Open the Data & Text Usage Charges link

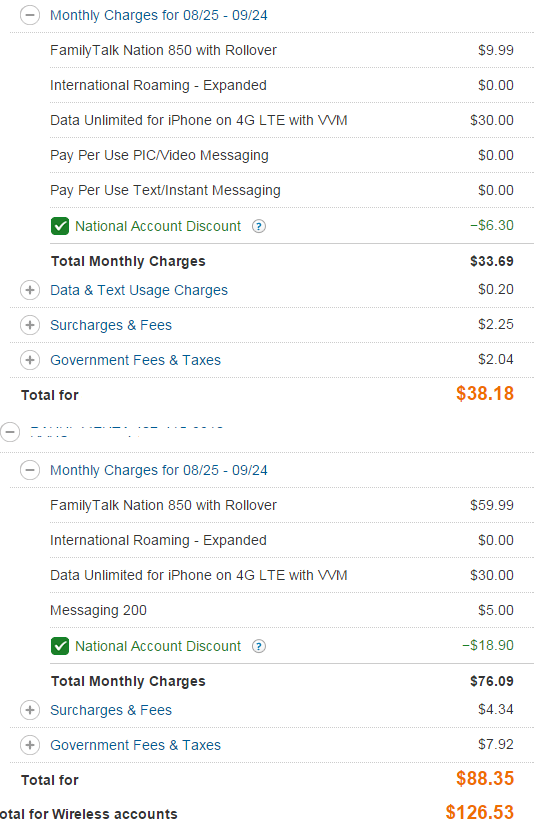tap(139, 290)
